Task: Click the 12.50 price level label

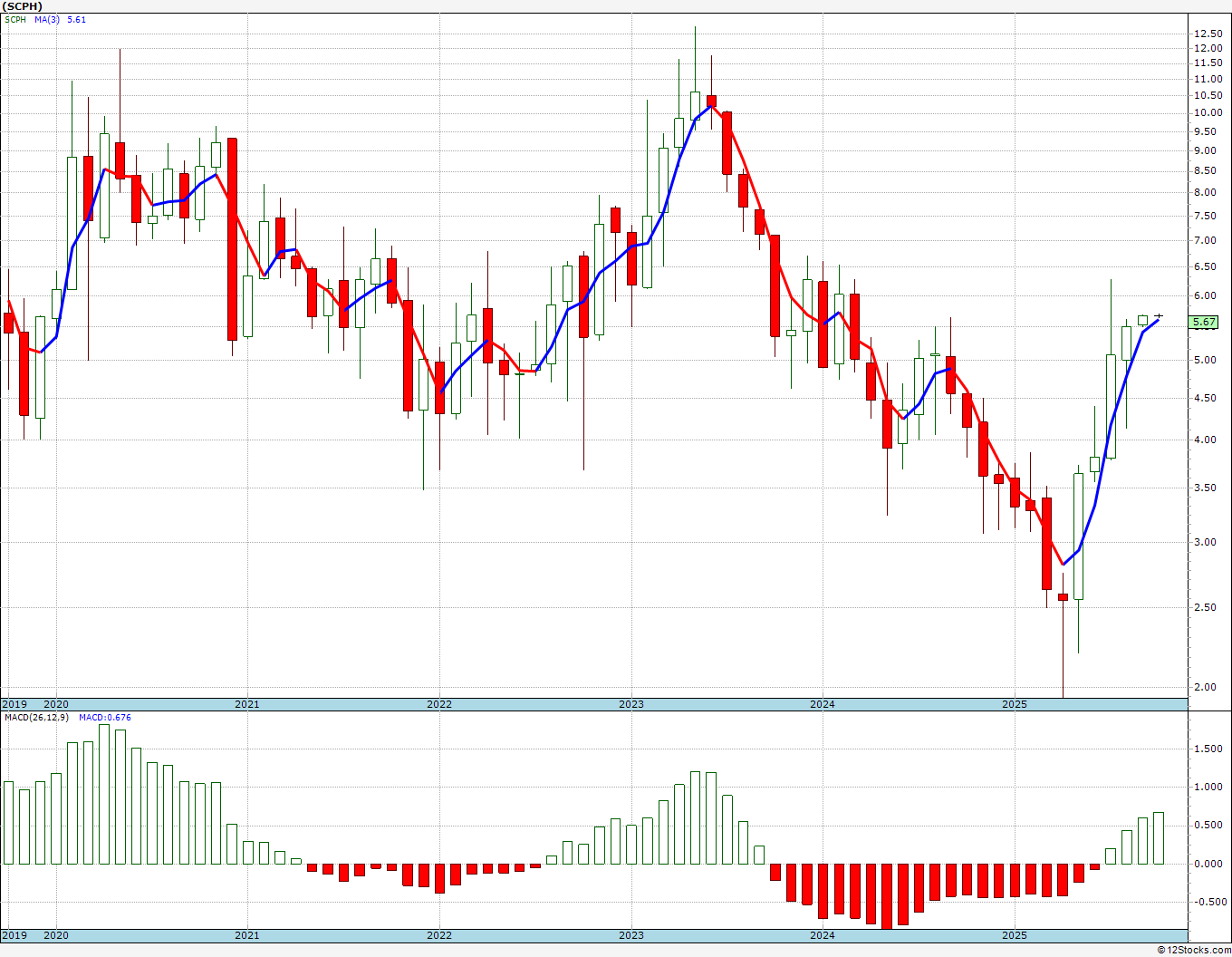Action: (x=1207, y=34)
